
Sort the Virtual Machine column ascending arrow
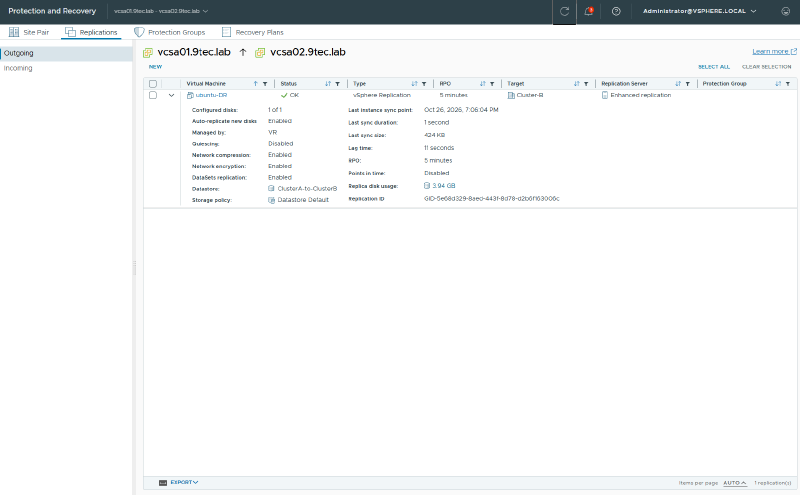[x=256, y=84]
